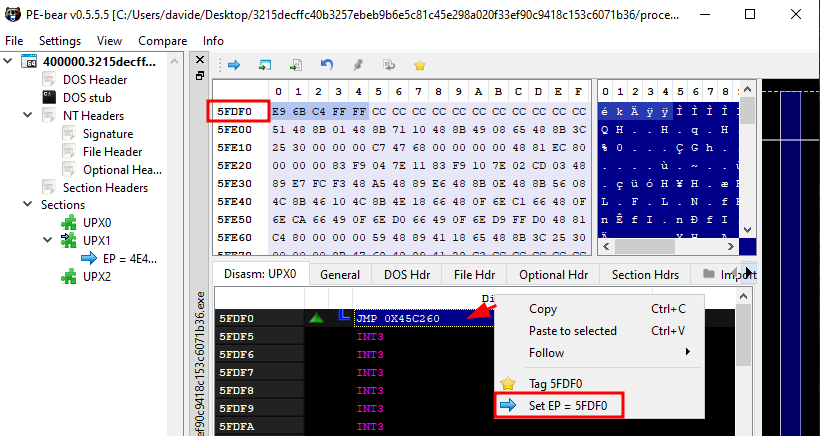Viewport: 820px width, 436px height.
Task: Click the blue undo arrow toolbar icon
Action: pos(327,65)
